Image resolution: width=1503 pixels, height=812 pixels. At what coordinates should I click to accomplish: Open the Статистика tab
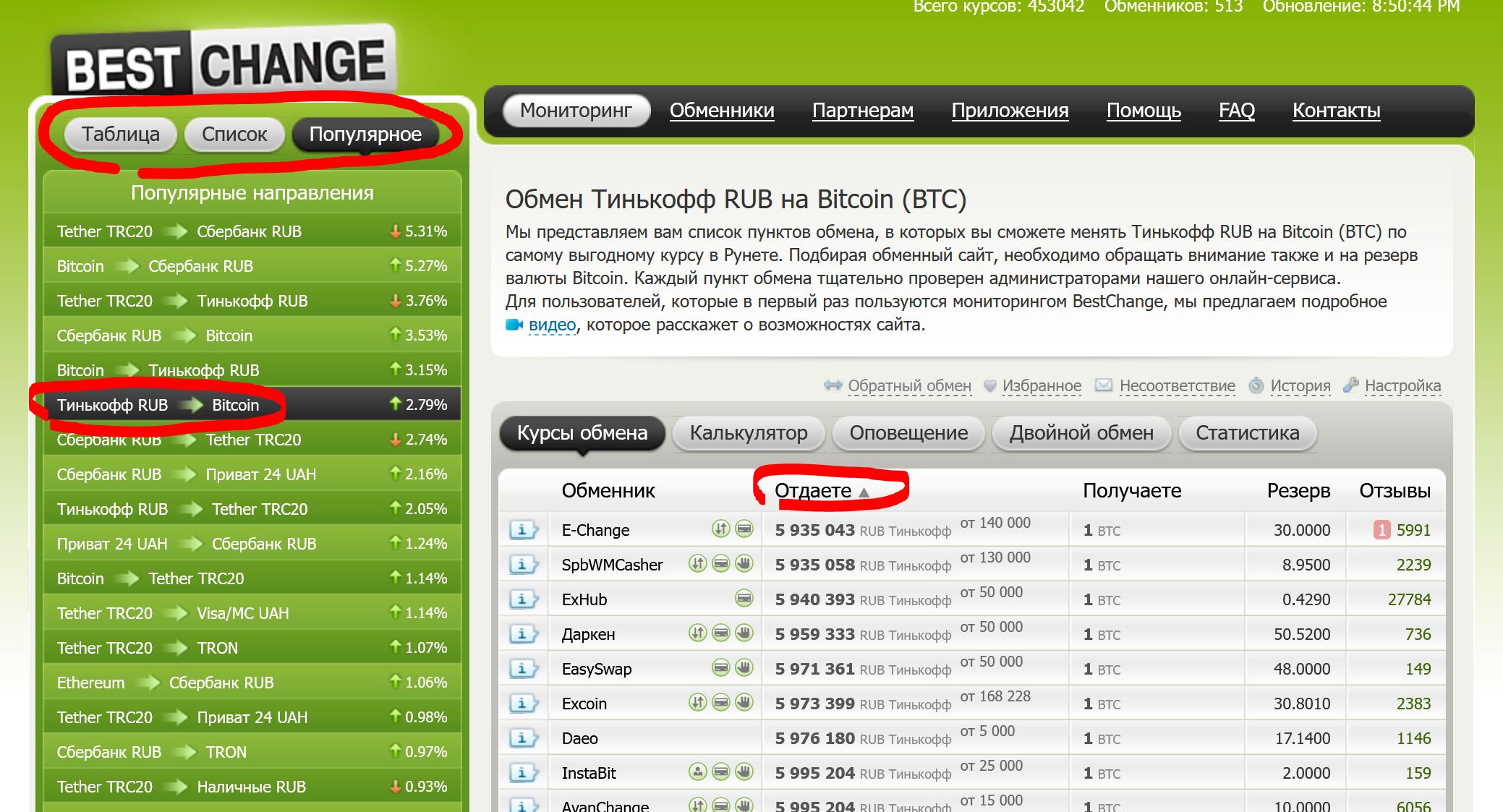click(1248, 433)
